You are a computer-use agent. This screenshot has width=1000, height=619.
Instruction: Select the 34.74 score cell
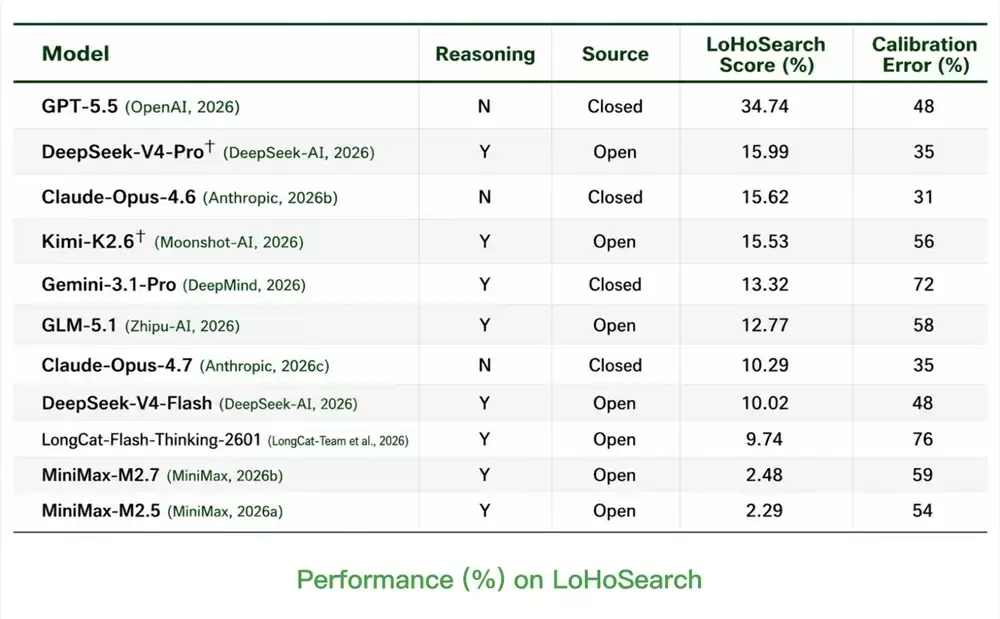765,106
